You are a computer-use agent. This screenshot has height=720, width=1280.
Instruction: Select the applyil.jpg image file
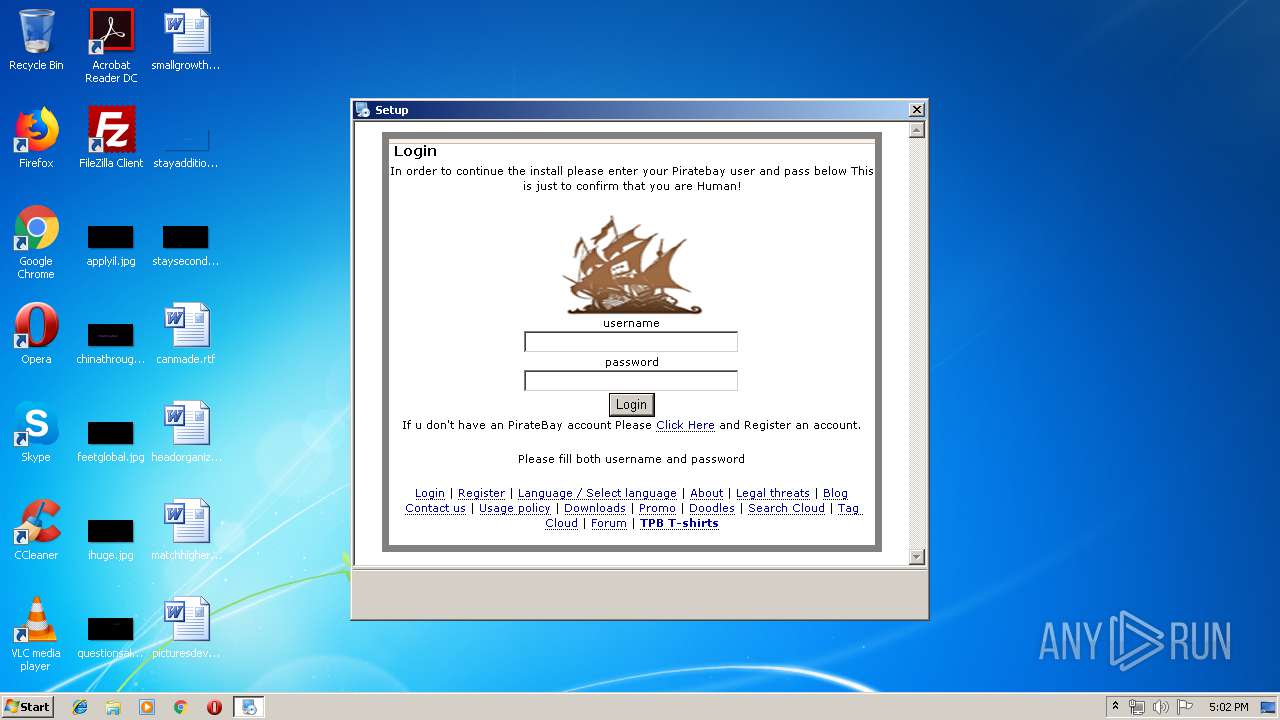pos(111,245)
